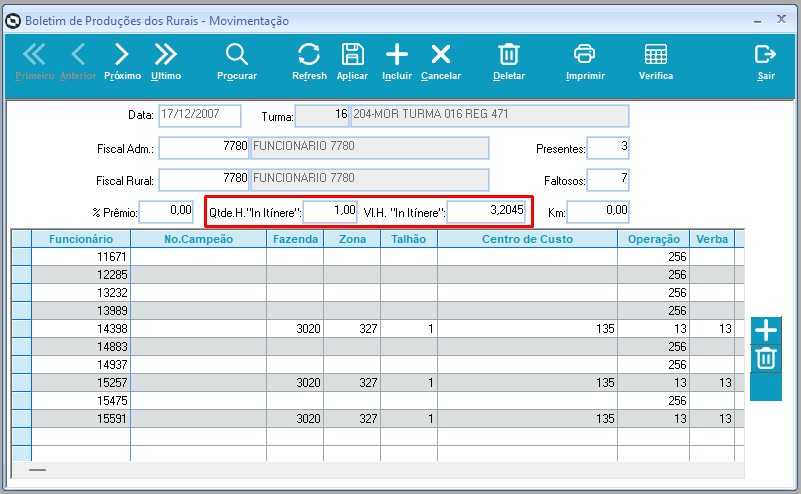This screenshot has width=801, height=494.
Task: Click the Talhão column header
Action: tap(409, 239)
